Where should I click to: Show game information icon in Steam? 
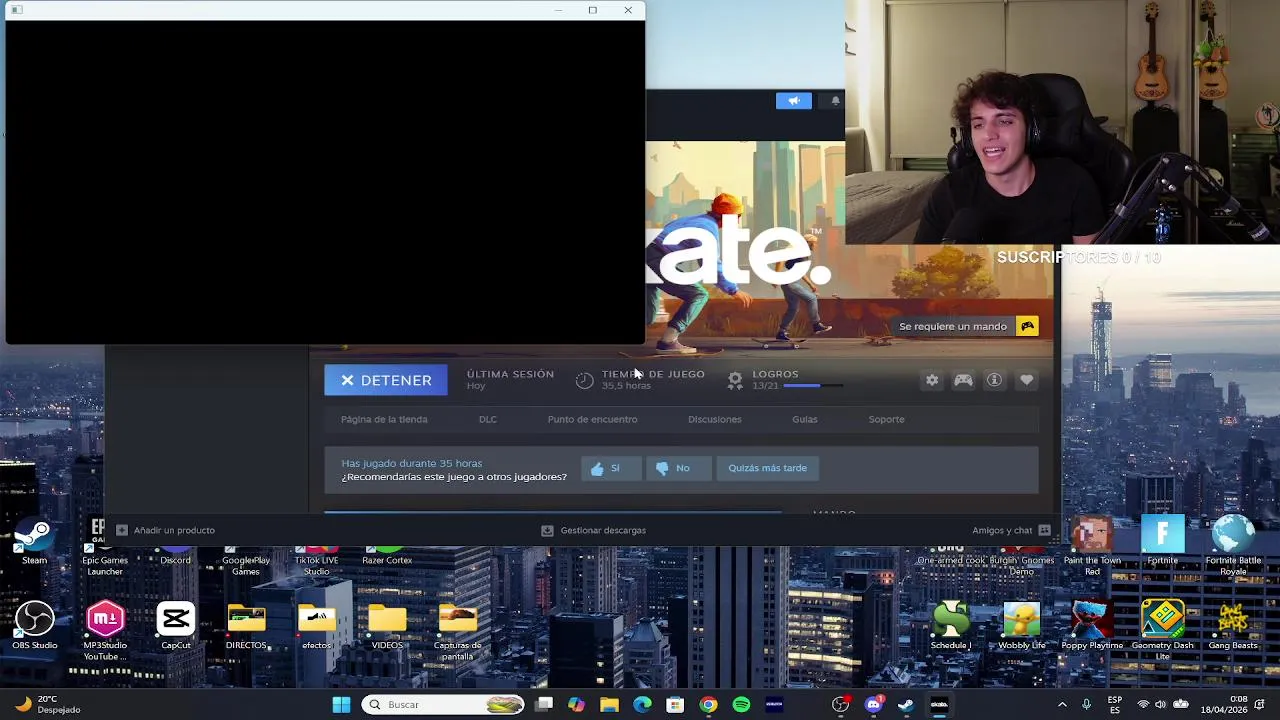[x=994, y=380]
